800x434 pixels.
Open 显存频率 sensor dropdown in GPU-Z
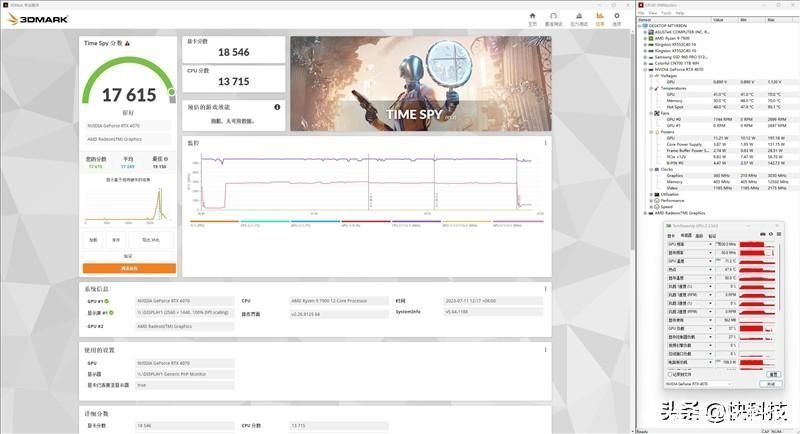click(710, 252)
